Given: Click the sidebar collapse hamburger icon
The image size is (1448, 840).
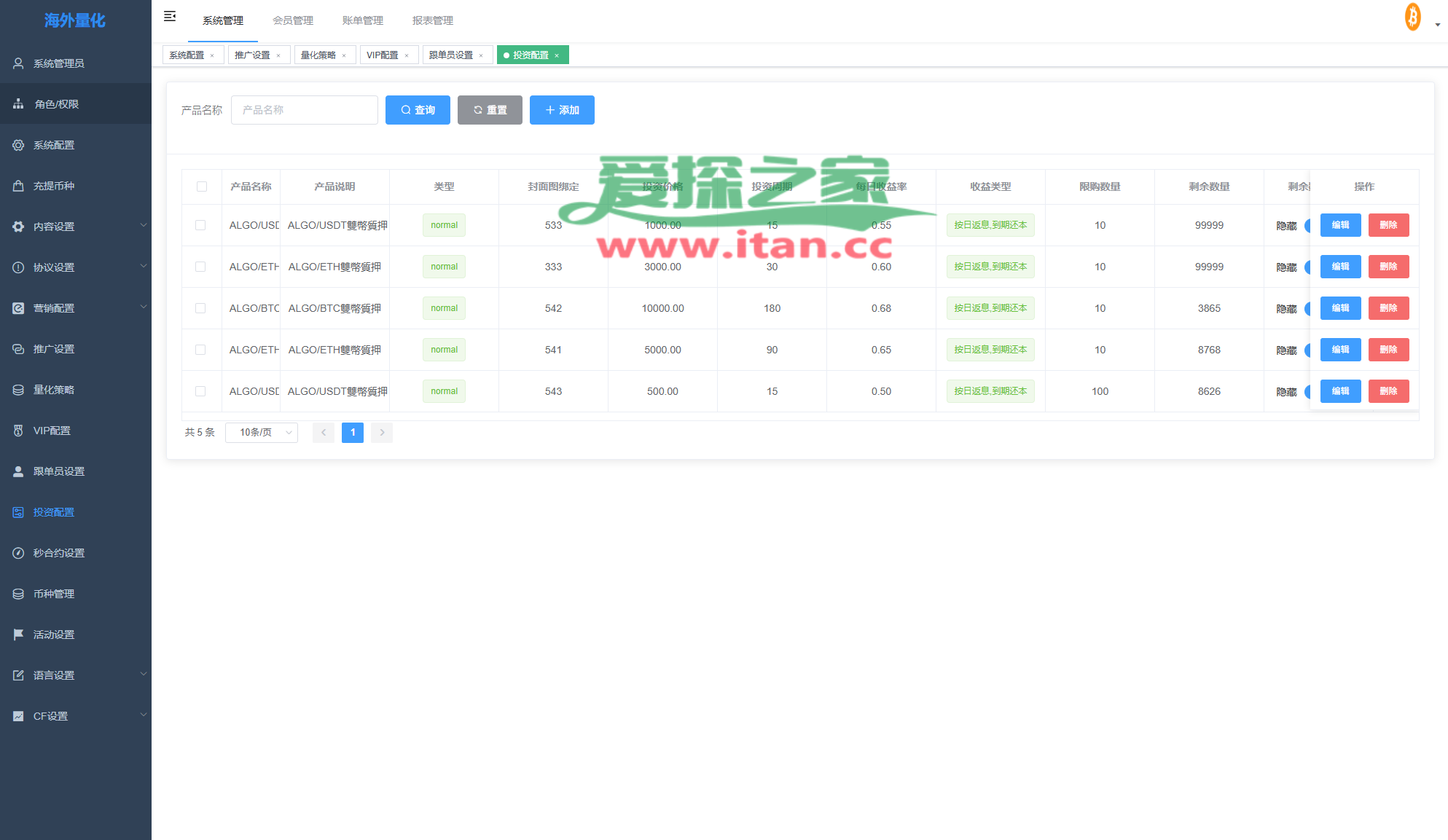Looking at the screenshot, I should (x=170, y=16).
